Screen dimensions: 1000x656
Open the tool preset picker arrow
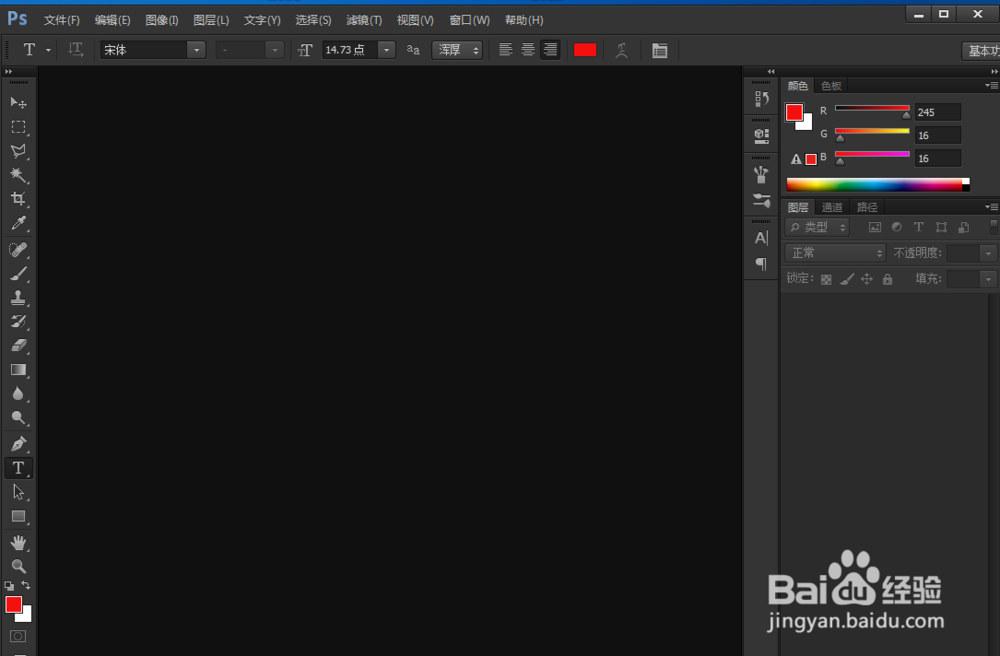coord(48,50)
